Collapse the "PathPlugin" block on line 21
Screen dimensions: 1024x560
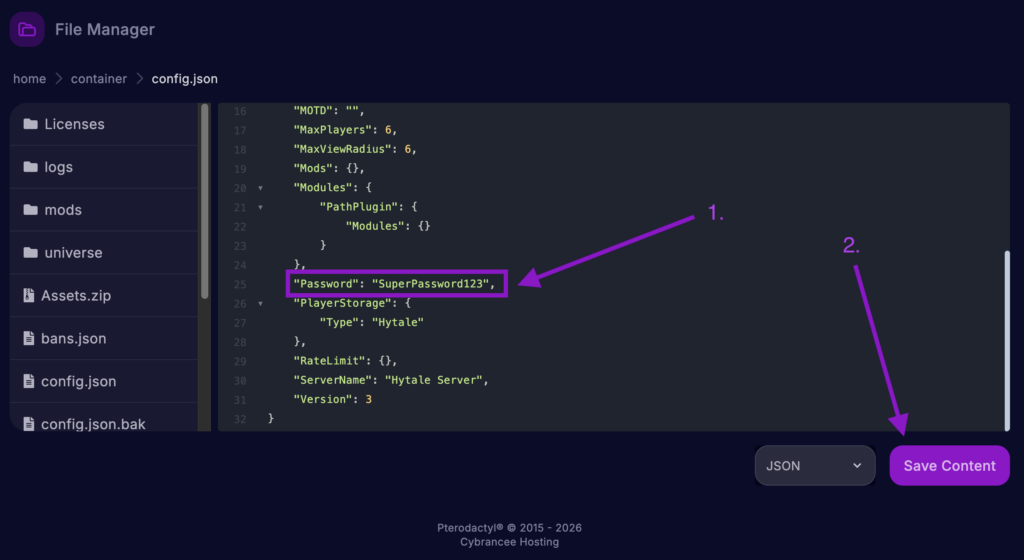pyautogui.click(x=261, y=208)
